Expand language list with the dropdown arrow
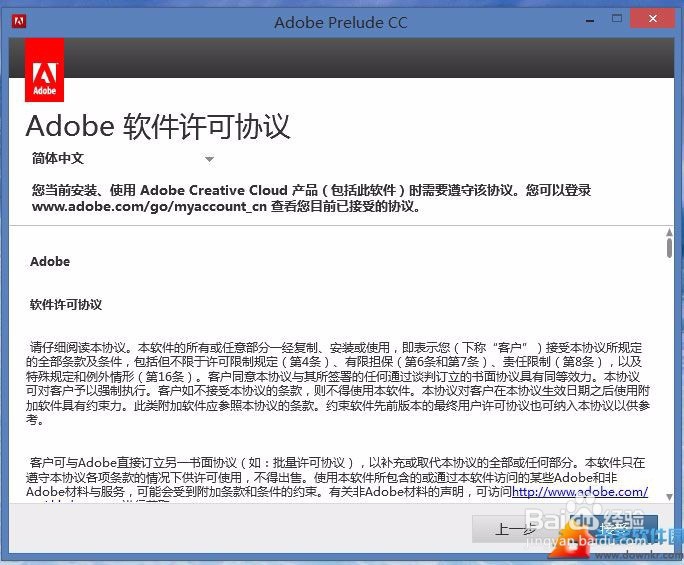The height and width of the screenshot is (565, 684). point(209,159)
